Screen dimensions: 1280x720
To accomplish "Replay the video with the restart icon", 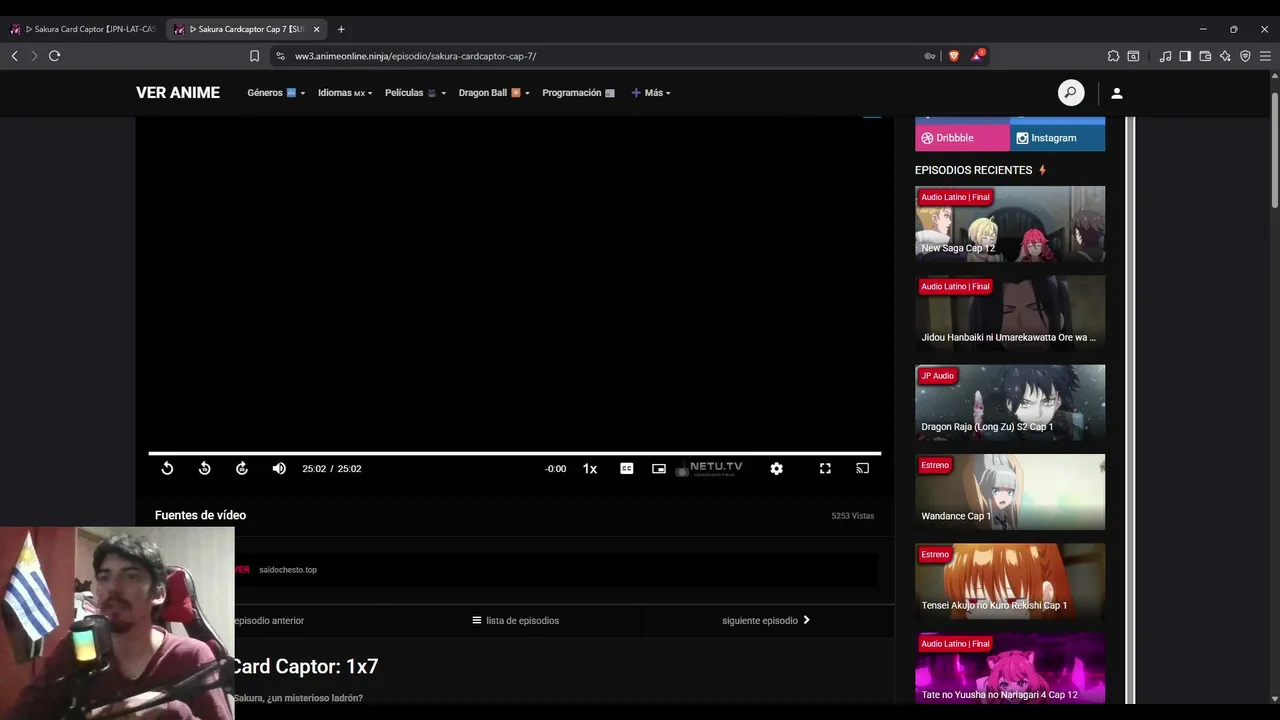I will [167, 468].
